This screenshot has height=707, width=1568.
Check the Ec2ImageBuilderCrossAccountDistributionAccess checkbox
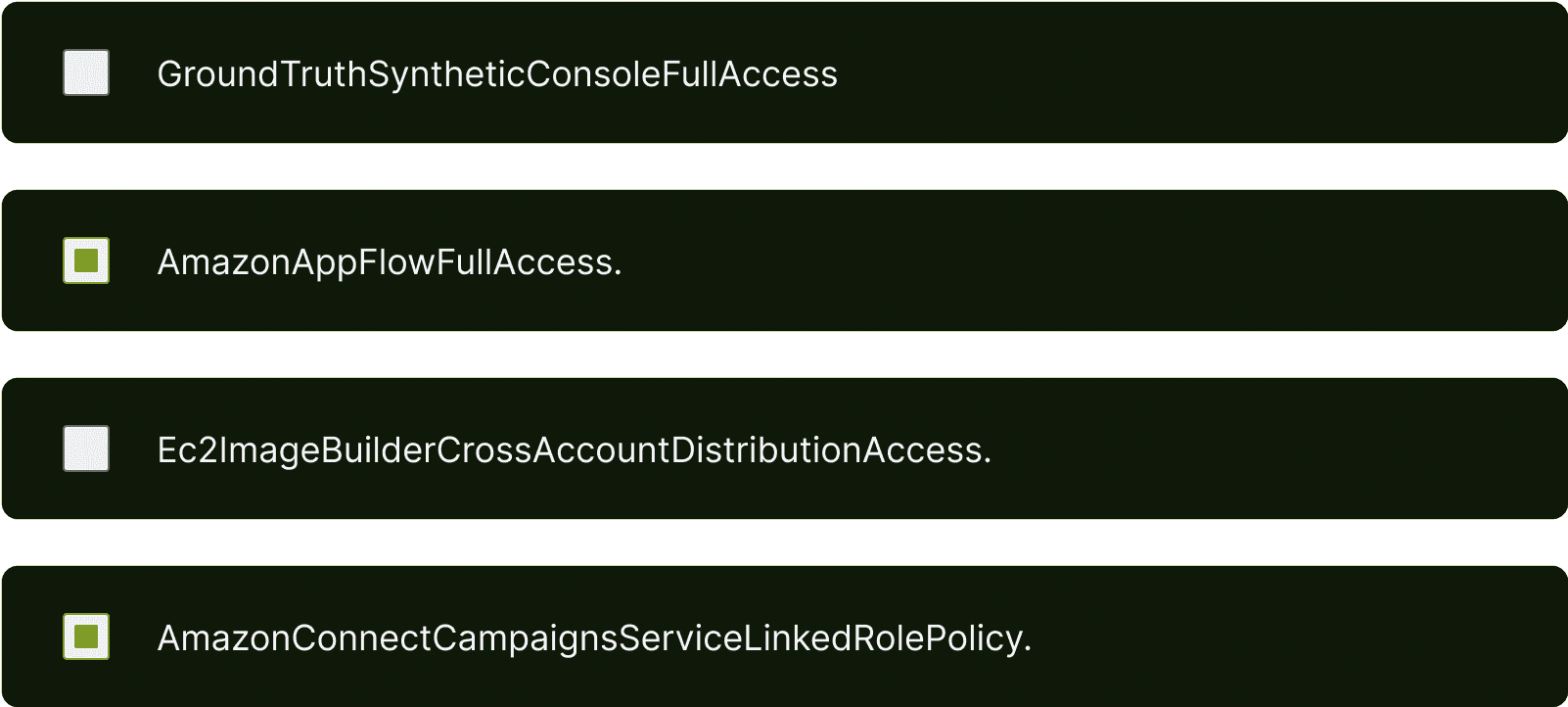86,448
